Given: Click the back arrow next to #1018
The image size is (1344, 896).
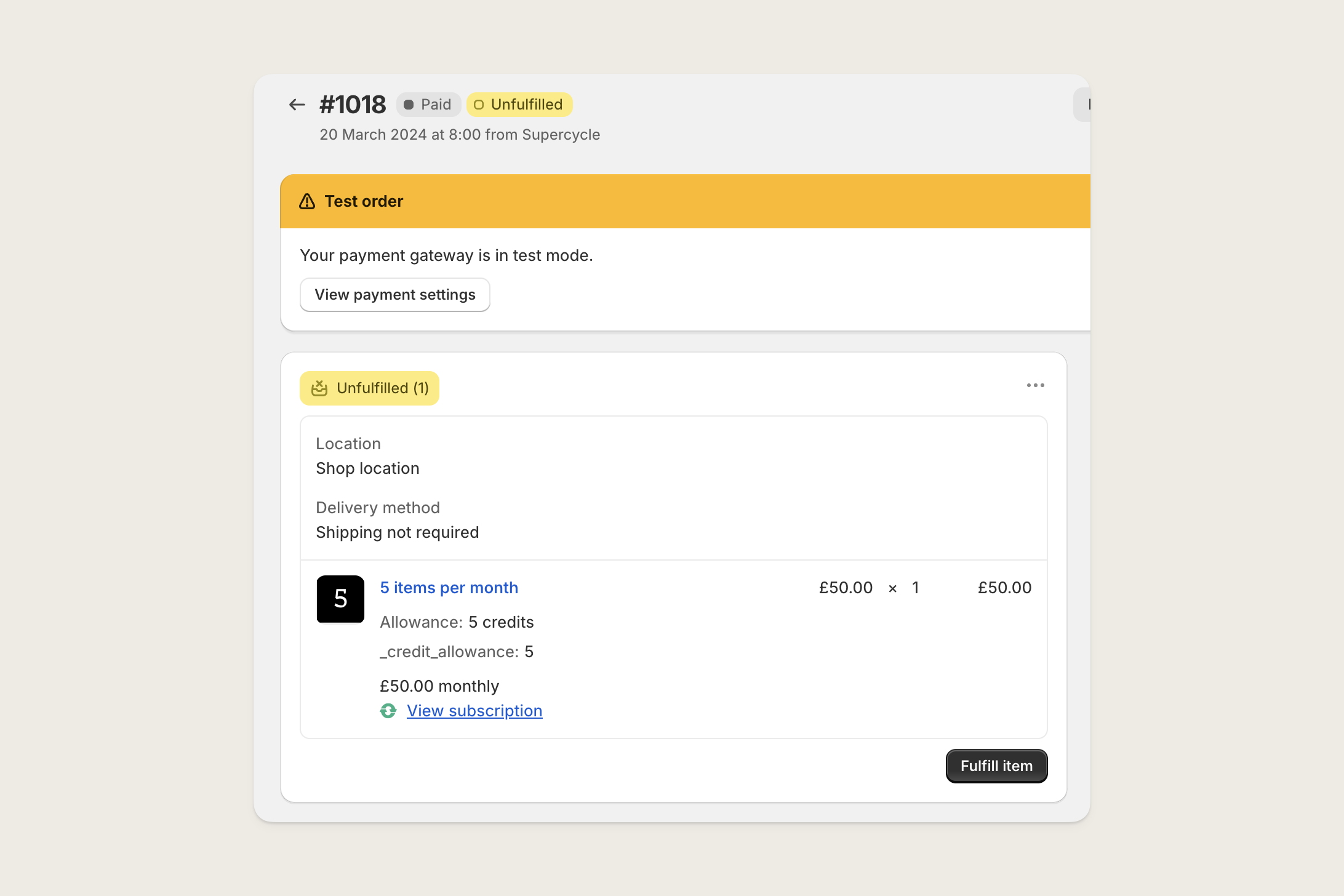Looking at the screenshot, I should click(x=297, y=105).
